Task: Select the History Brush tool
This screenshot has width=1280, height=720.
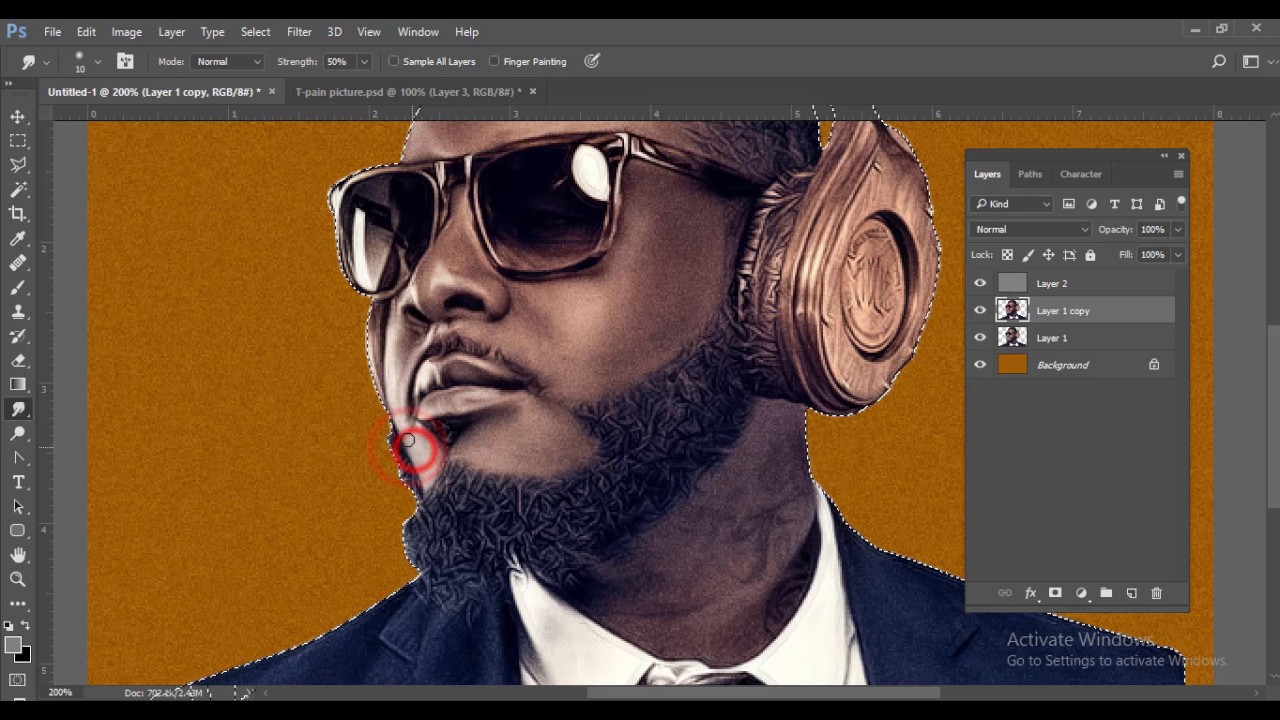Action: [18, 336]
